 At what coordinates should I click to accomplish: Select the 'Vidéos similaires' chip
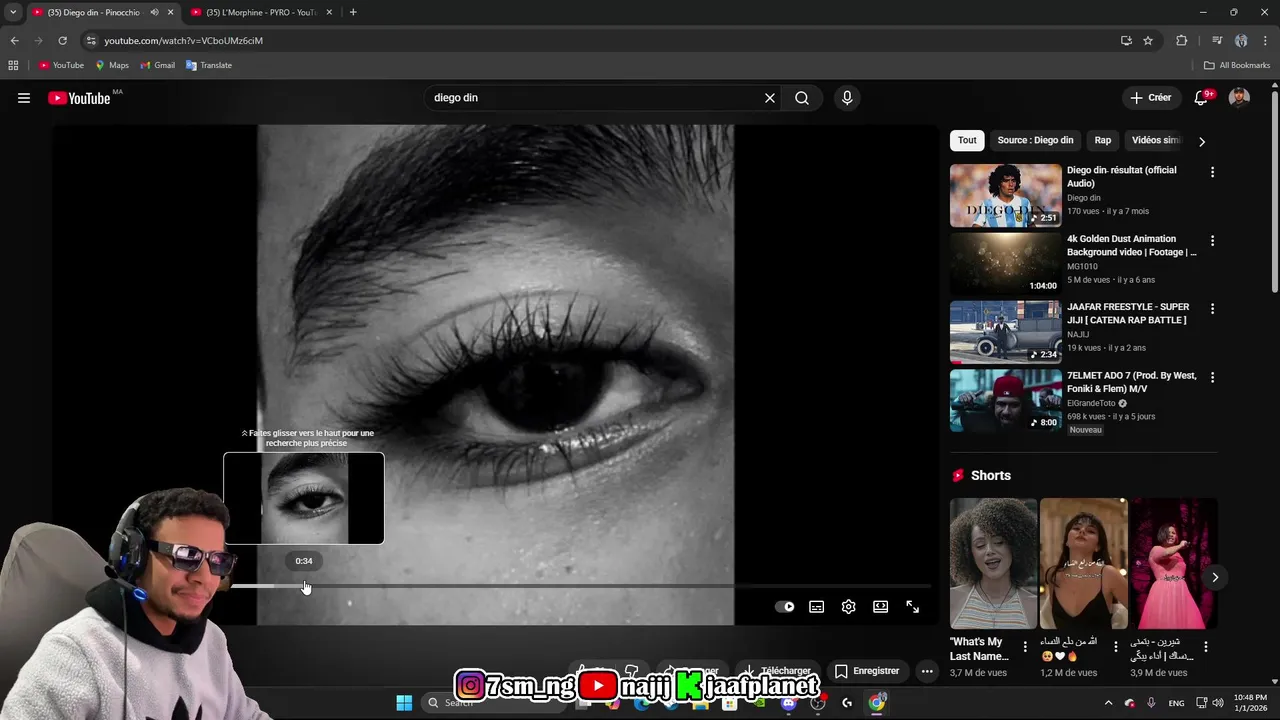pos(1155,141)
